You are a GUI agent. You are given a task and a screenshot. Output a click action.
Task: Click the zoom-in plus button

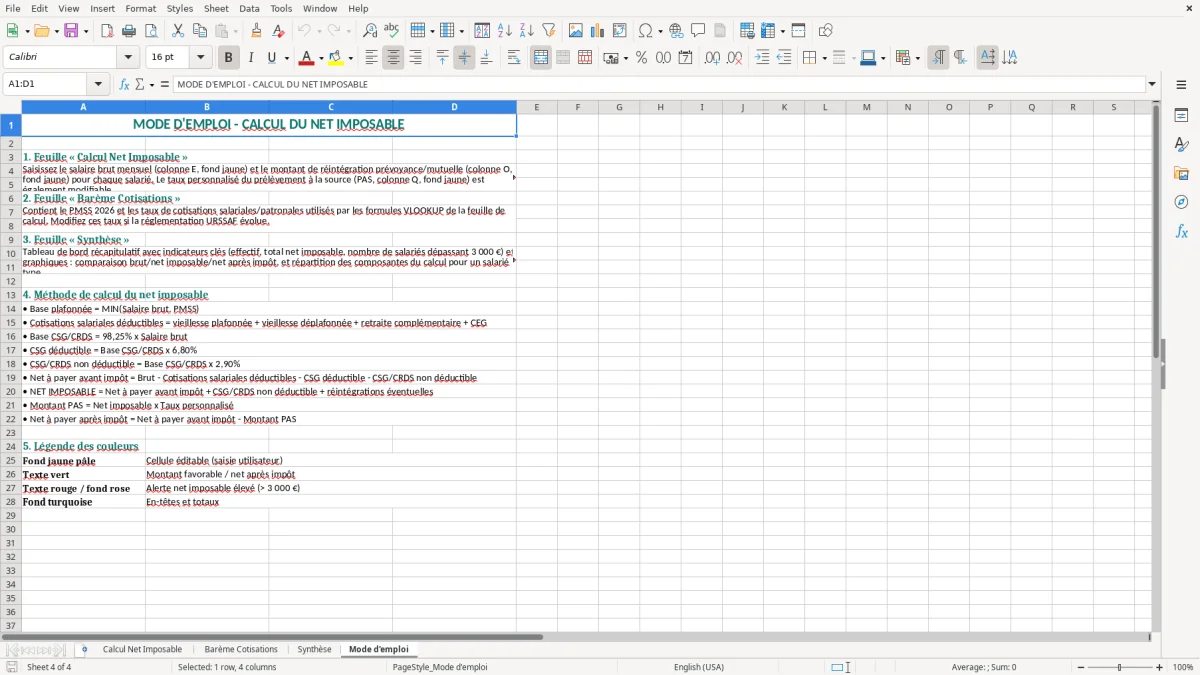point(1160,667)
